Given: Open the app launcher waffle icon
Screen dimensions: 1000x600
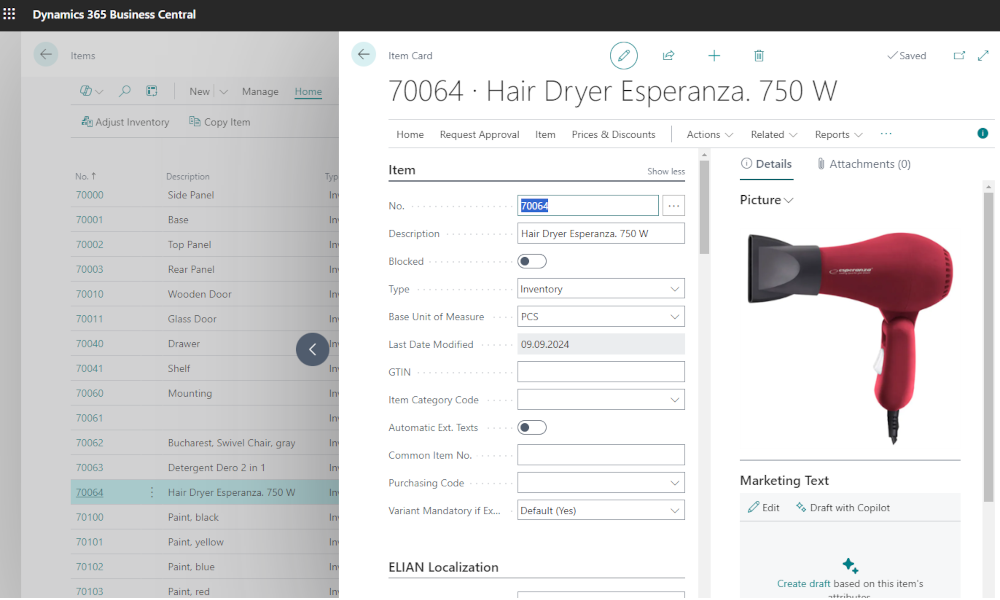Looking at the screenshot, I should coord(9,13).
